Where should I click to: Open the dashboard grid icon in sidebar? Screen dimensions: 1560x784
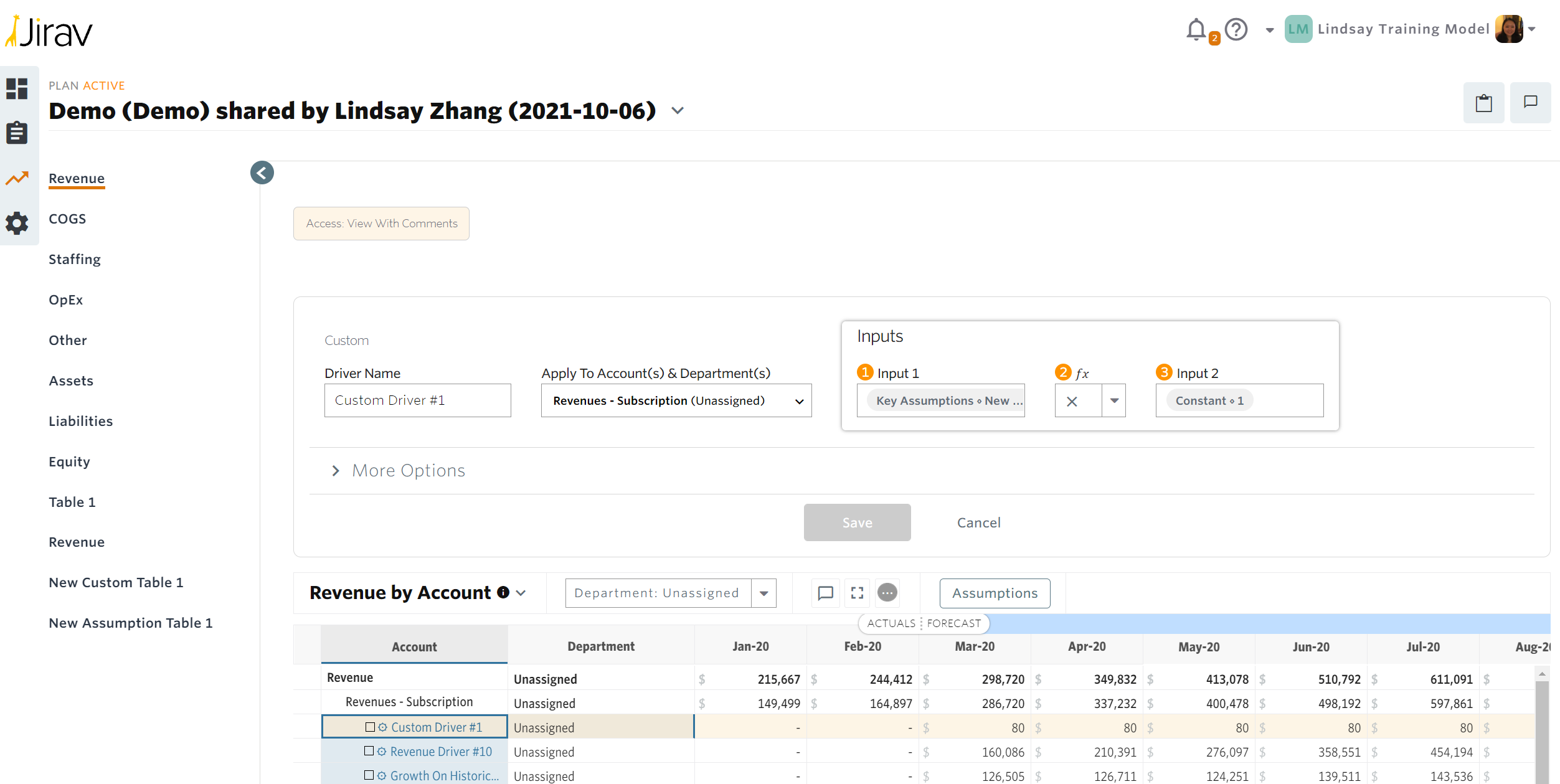click(x=17, y=88)
